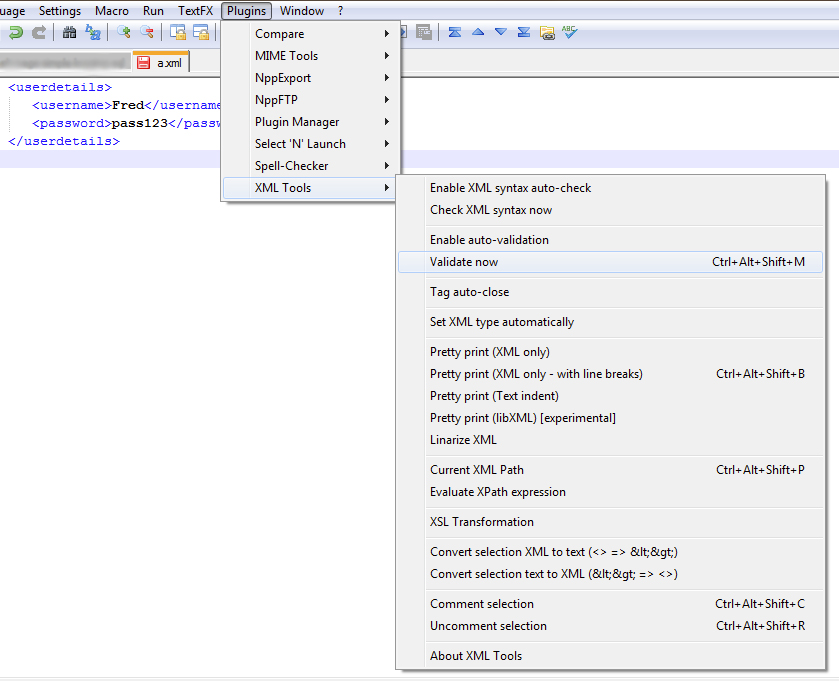The height and width of the screenshot is (681, 839).
Task: Click the Undo arrow icon
Action: [16, 33]
